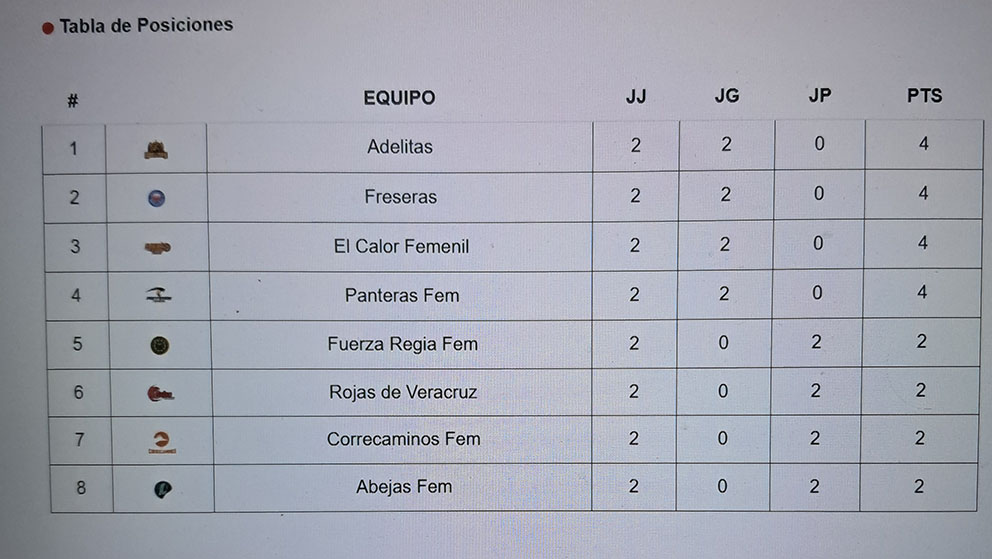
Task: Click the Adelitas team logo icon
Action: tap(156, 150)
